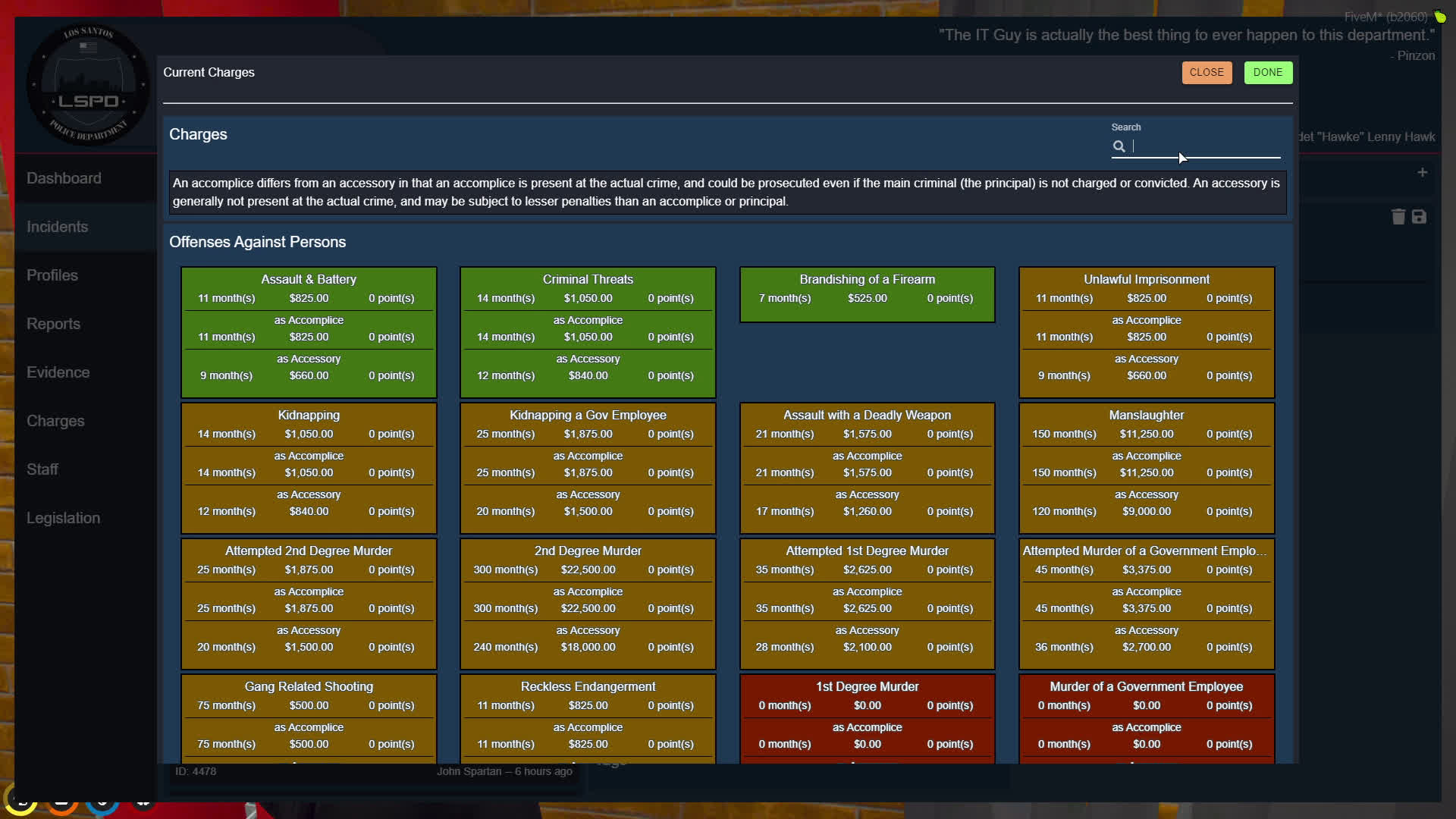Click the Search charges input field
Screen dimensions: 1456x819
1206,146
